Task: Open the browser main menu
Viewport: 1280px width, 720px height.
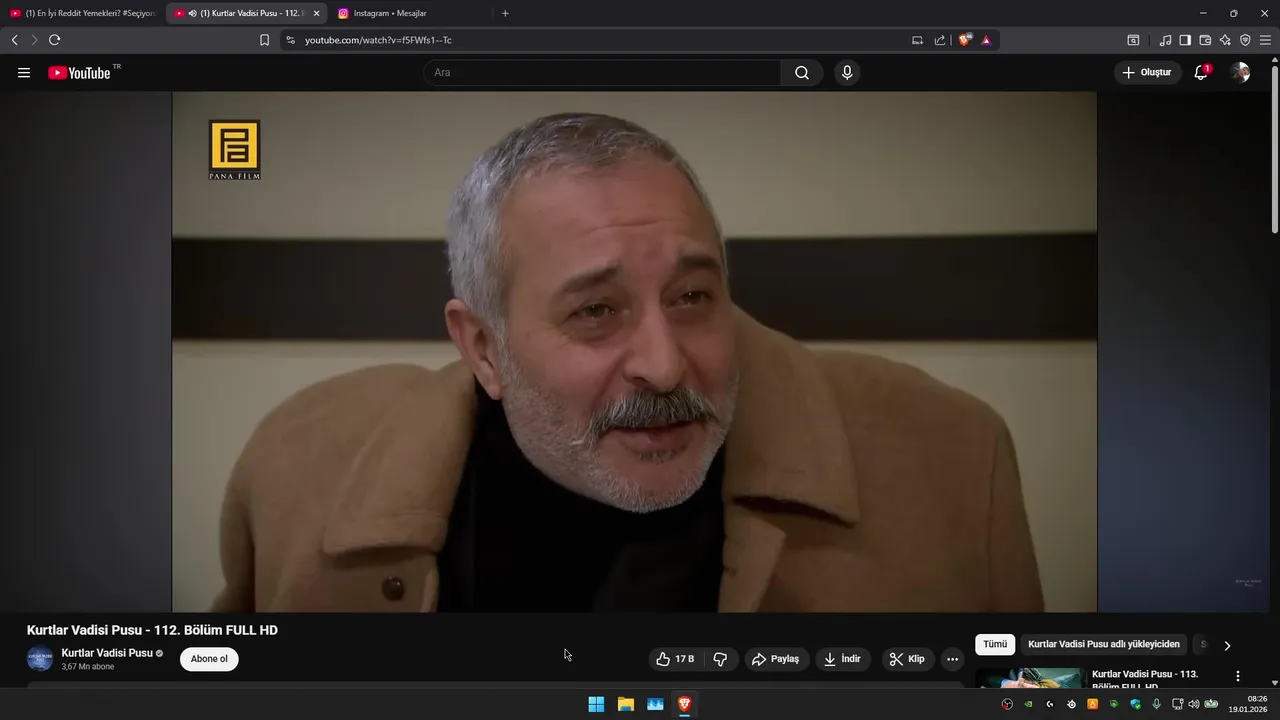Action: coord(1266,40)
